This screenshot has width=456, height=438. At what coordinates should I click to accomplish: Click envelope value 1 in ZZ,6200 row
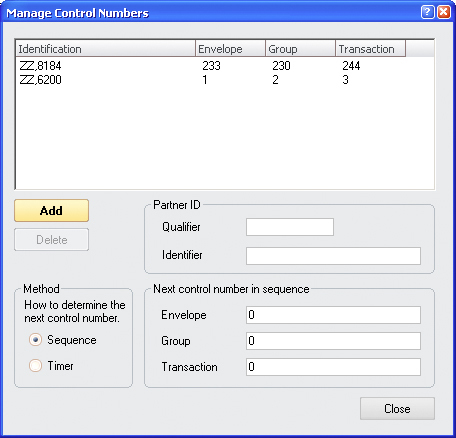click(205, 80)
